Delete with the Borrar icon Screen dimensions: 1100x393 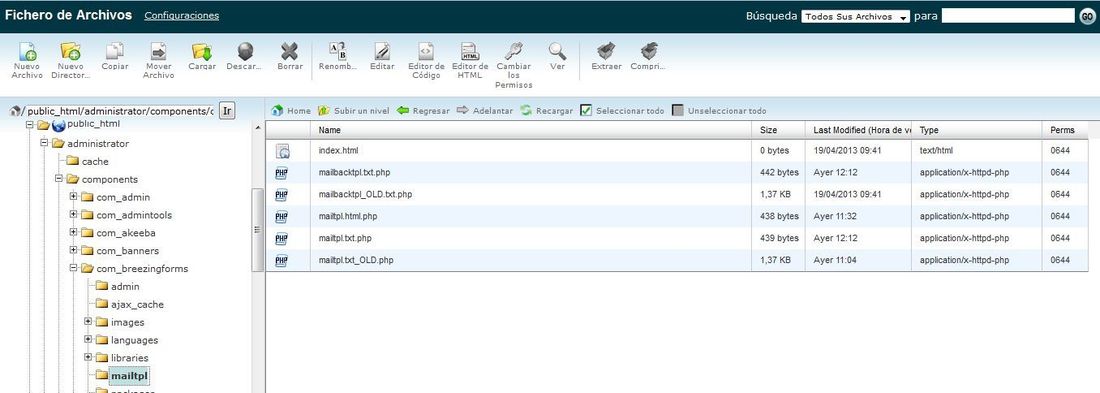tap(289, 52)
